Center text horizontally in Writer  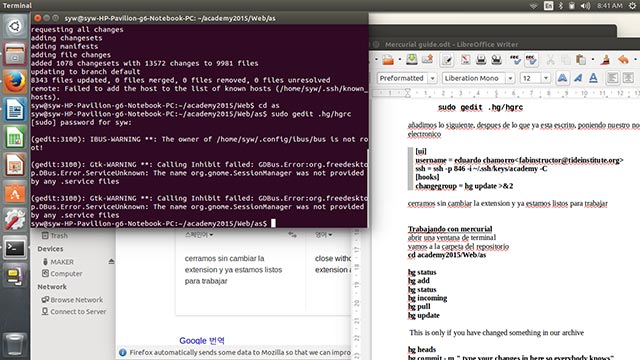click(628, 78)
